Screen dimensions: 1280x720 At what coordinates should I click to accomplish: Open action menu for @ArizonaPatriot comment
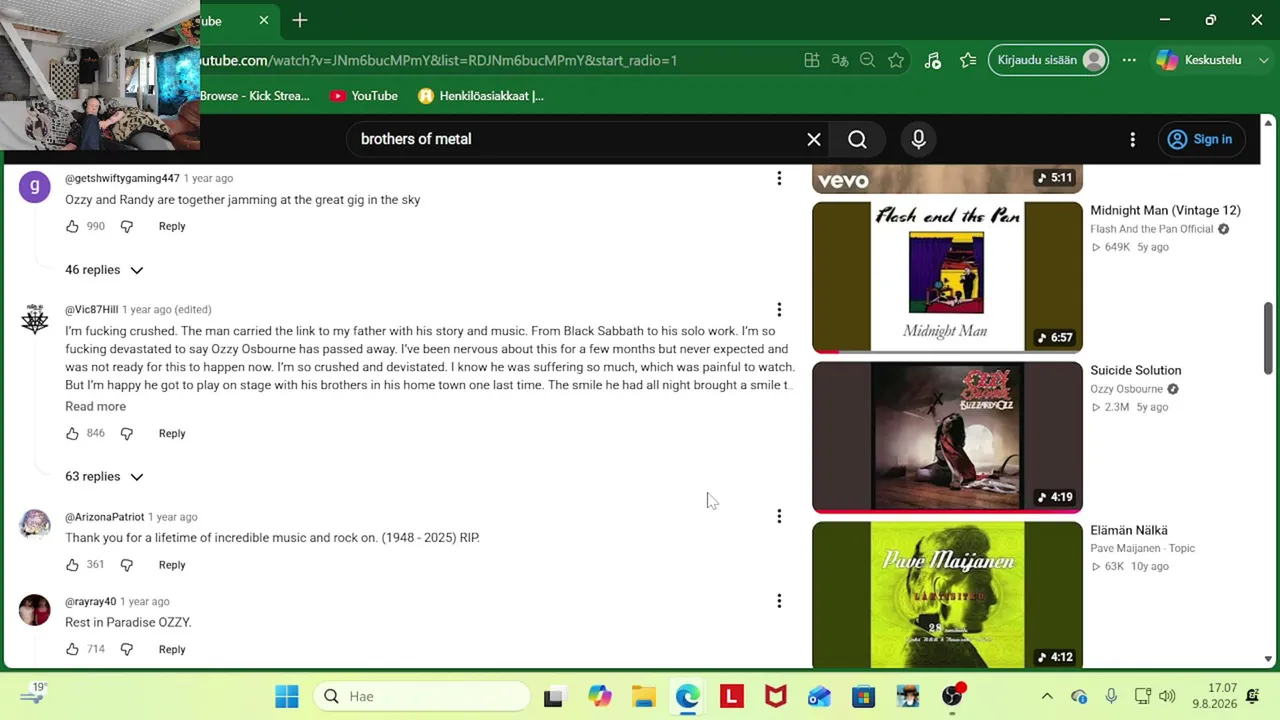point(779,516)
